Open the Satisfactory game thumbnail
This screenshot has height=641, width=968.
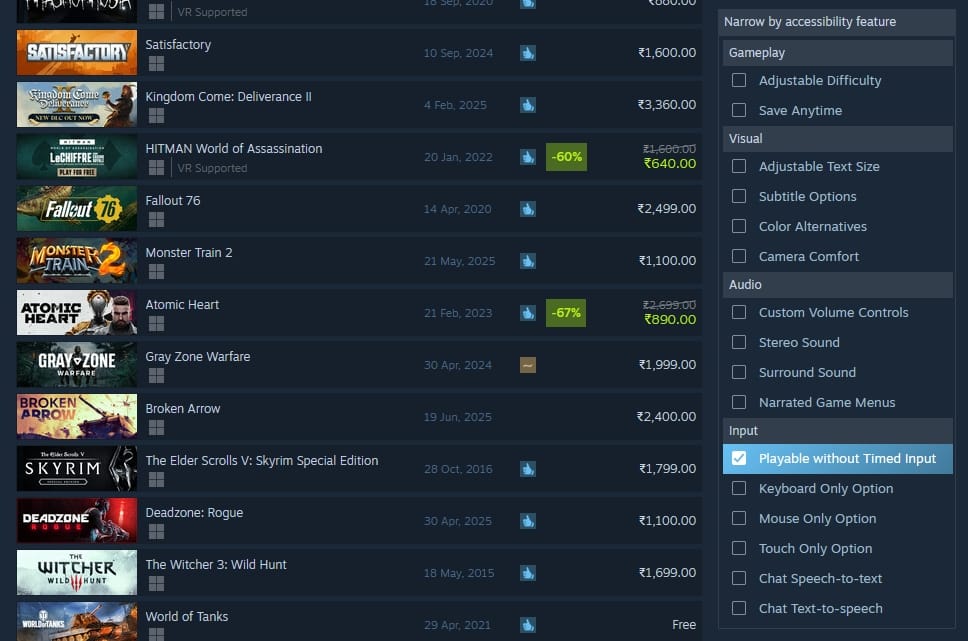tap(77, 53)
